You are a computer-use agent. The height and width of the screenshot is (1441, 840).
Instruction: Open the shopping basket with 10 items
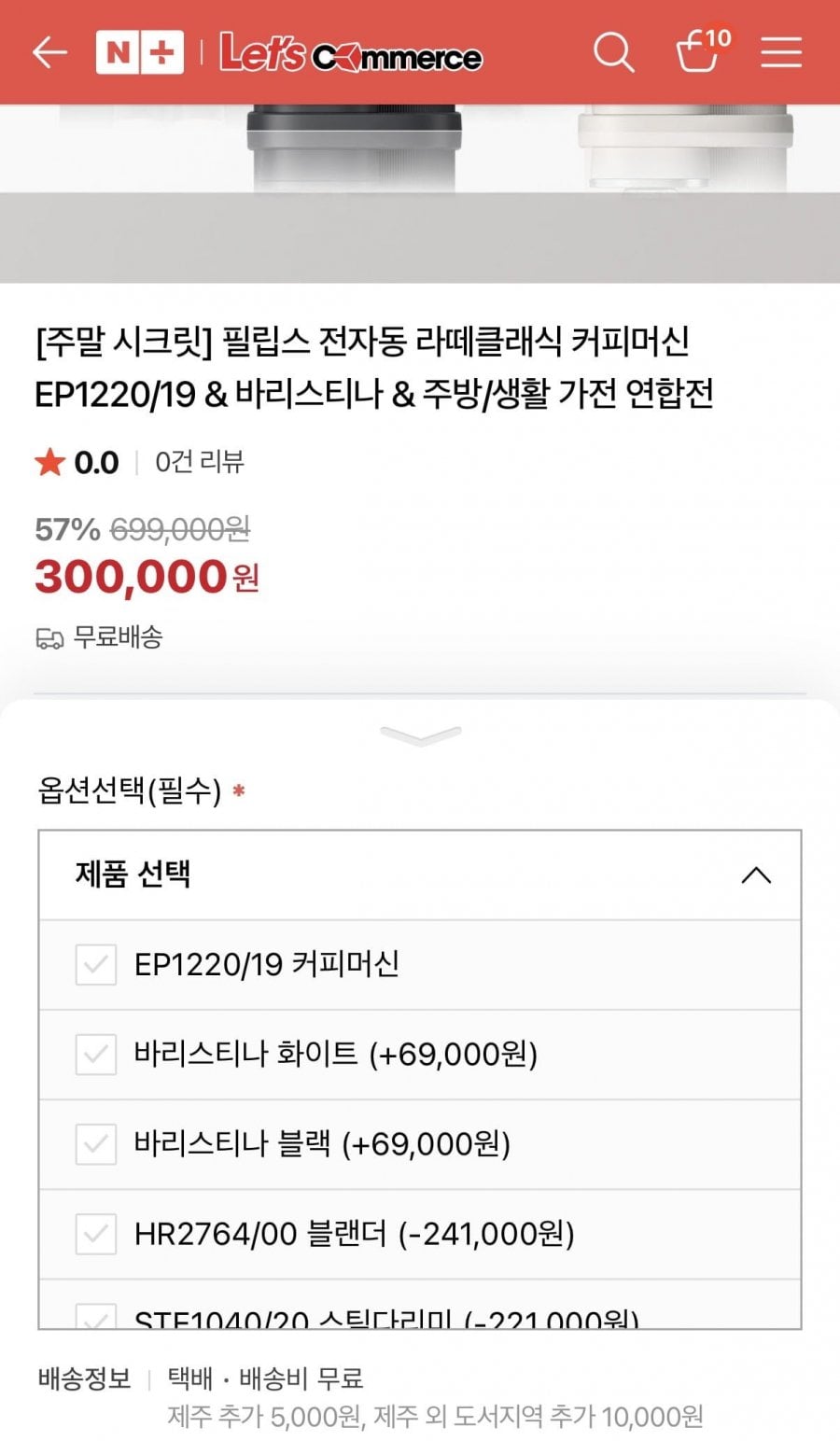pyautogui.click(x=699, y=52)
